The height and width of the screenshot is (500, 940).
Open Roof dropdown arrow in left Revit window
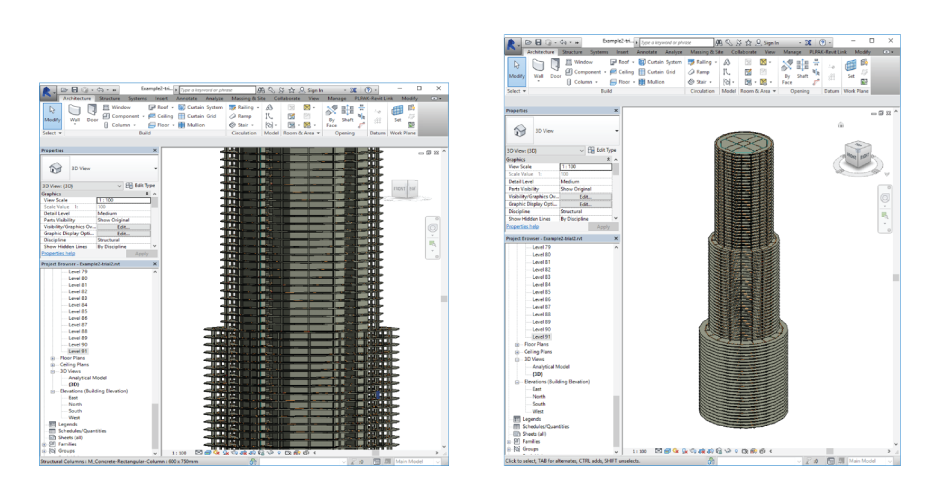click(173, 108)
